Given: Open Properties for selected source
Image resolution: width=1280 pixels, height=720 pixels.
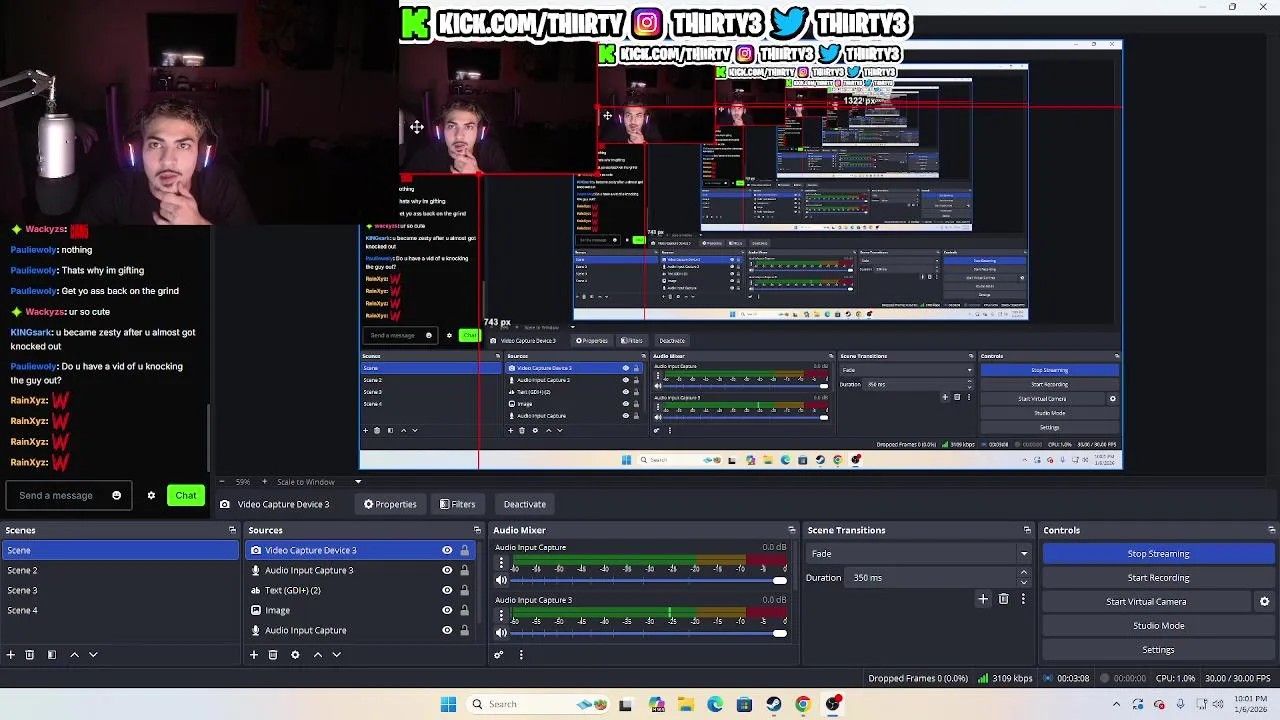Looking at the screenshot, I should coord(390,504).
